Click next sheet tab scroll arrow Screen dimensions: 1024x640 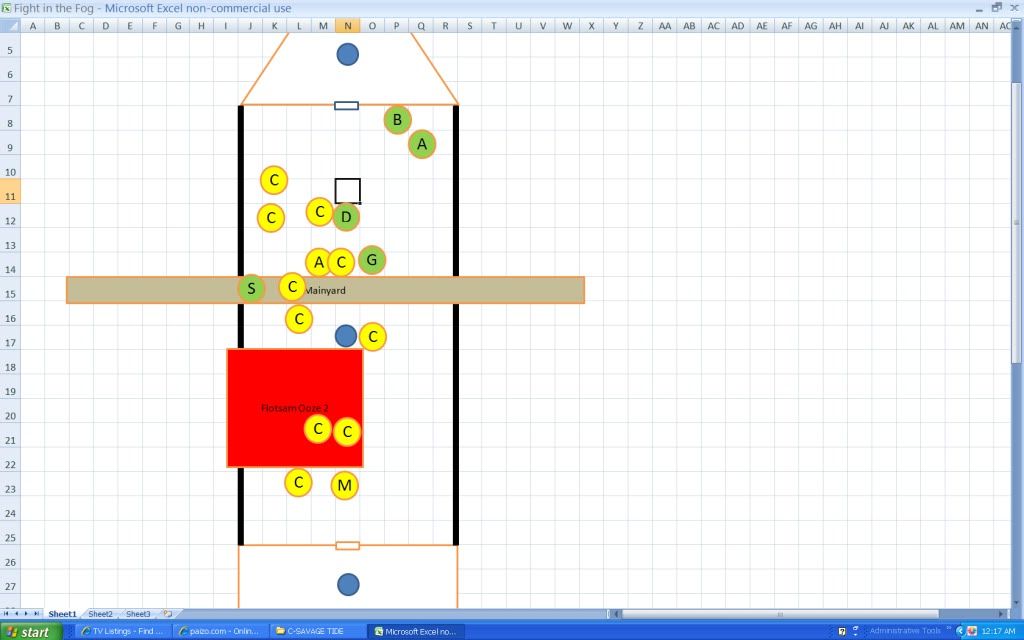[x=26, y=614]
